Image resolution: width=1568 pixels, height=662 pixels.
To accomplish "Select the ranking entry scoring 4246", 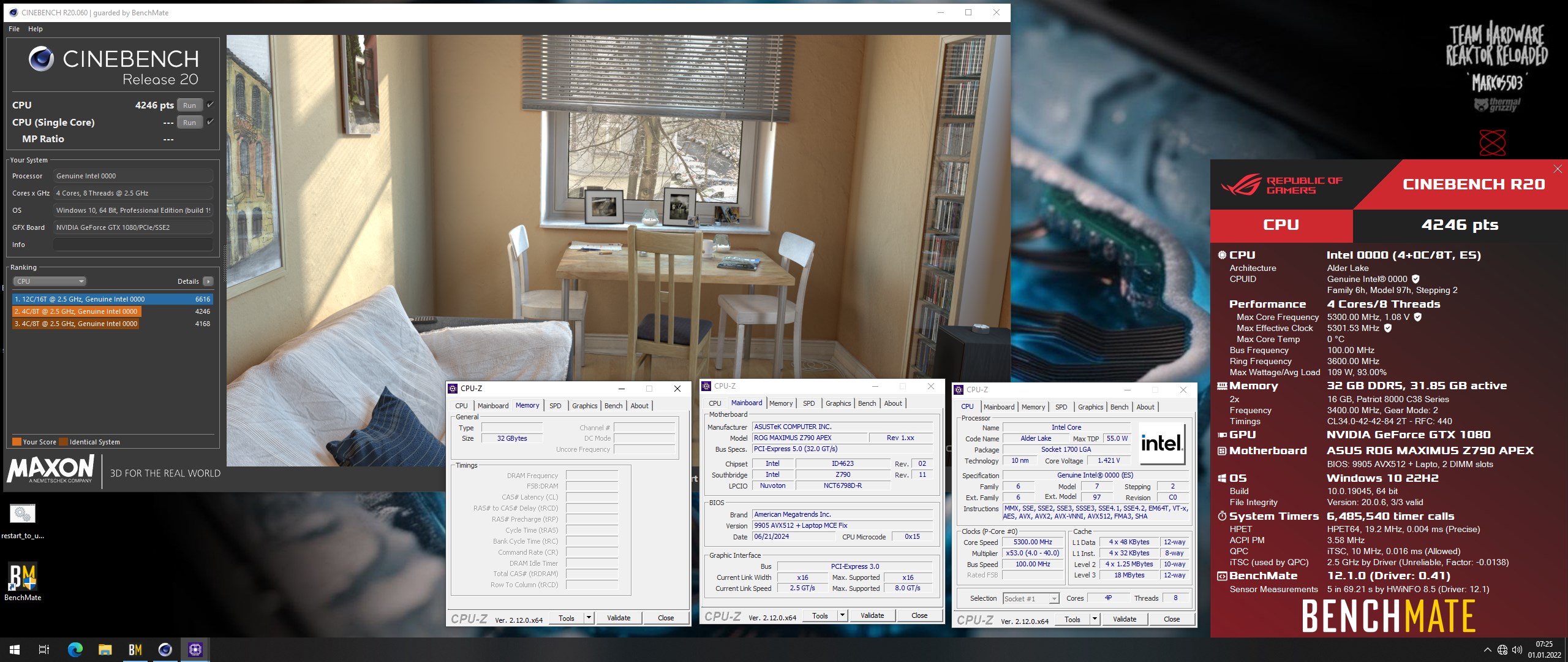I will (x=113, y=311).
